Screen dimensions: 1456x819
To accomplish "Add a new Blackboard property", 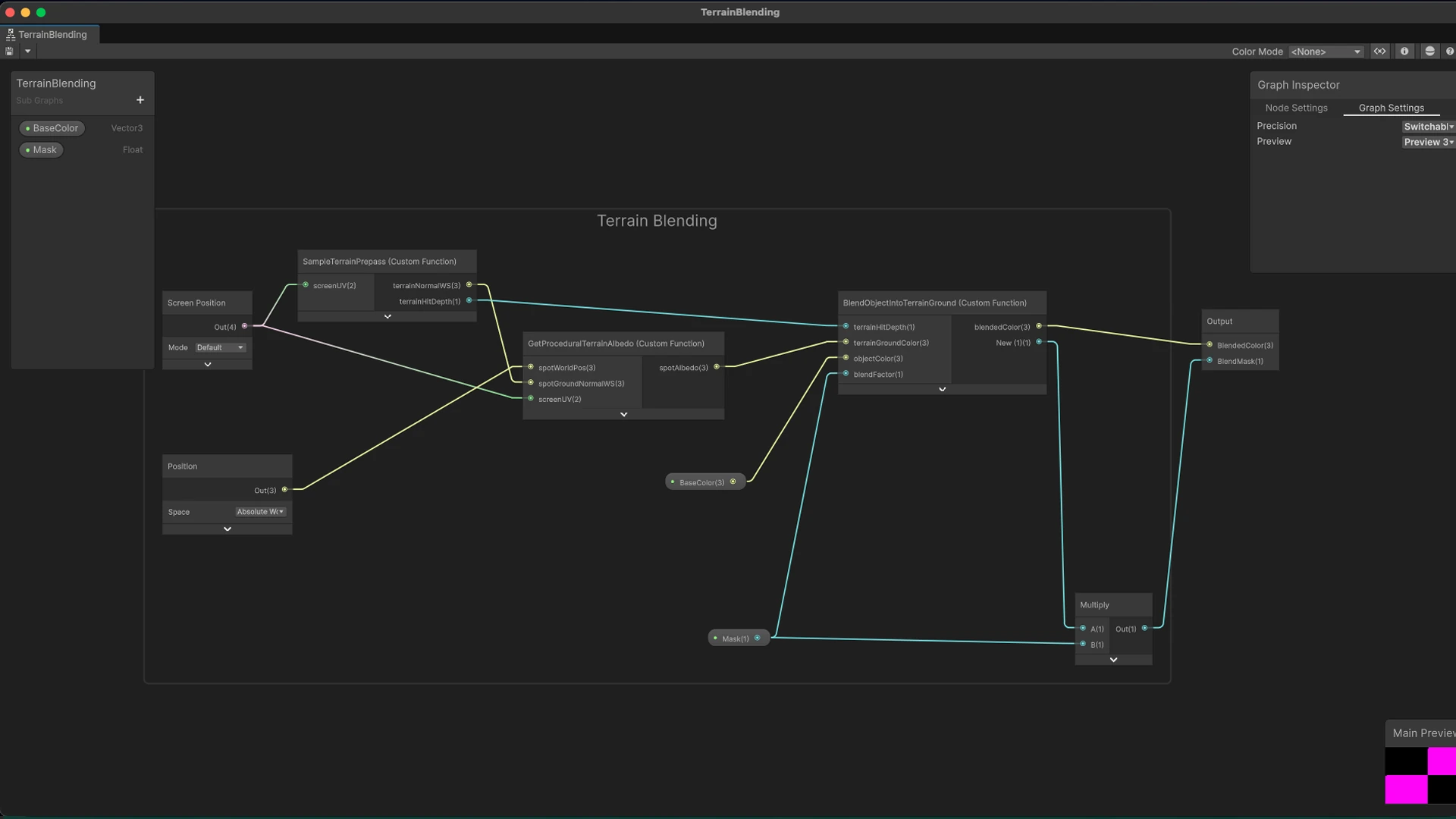I will pyautogui.click(x=140, y=100).
